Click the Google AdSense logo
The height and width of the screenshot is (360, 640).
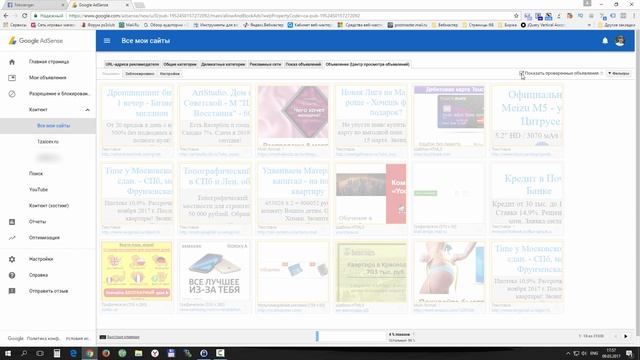tap(36, 41)
